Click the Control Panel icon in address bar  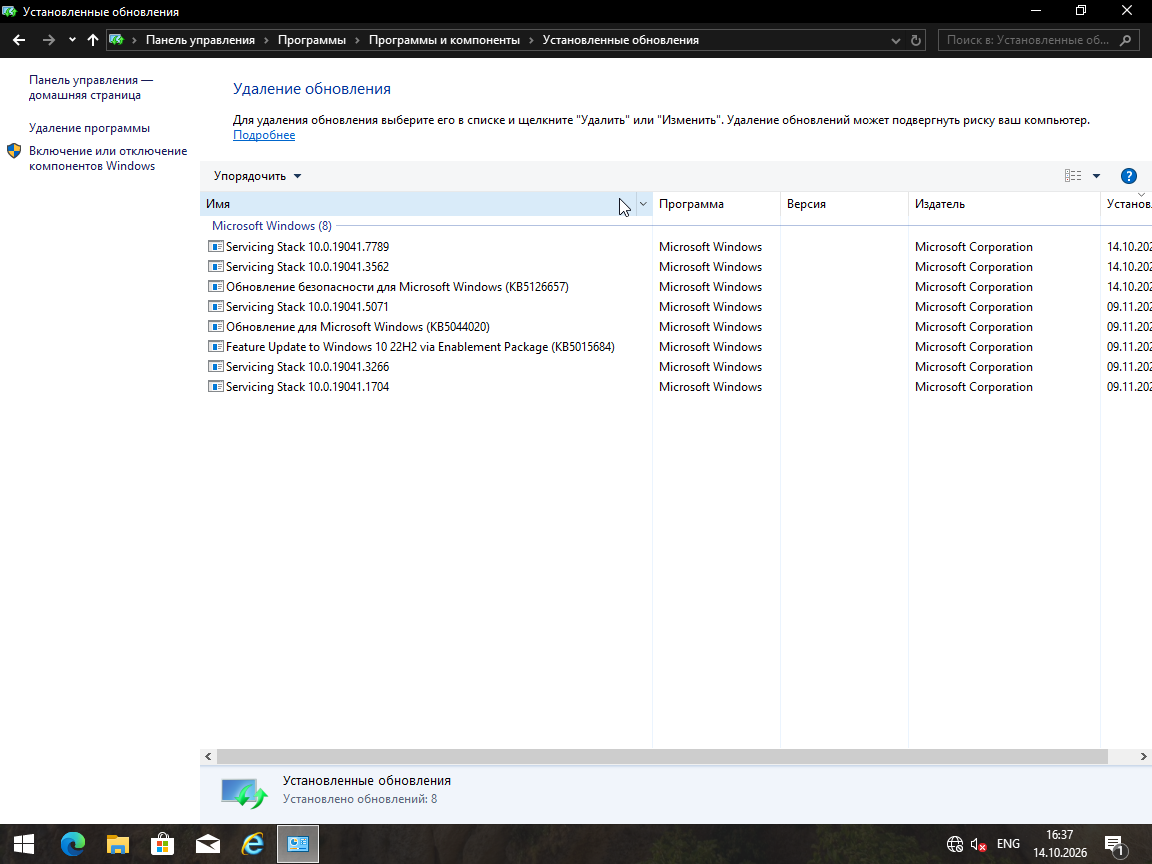[x=116, y=40]
